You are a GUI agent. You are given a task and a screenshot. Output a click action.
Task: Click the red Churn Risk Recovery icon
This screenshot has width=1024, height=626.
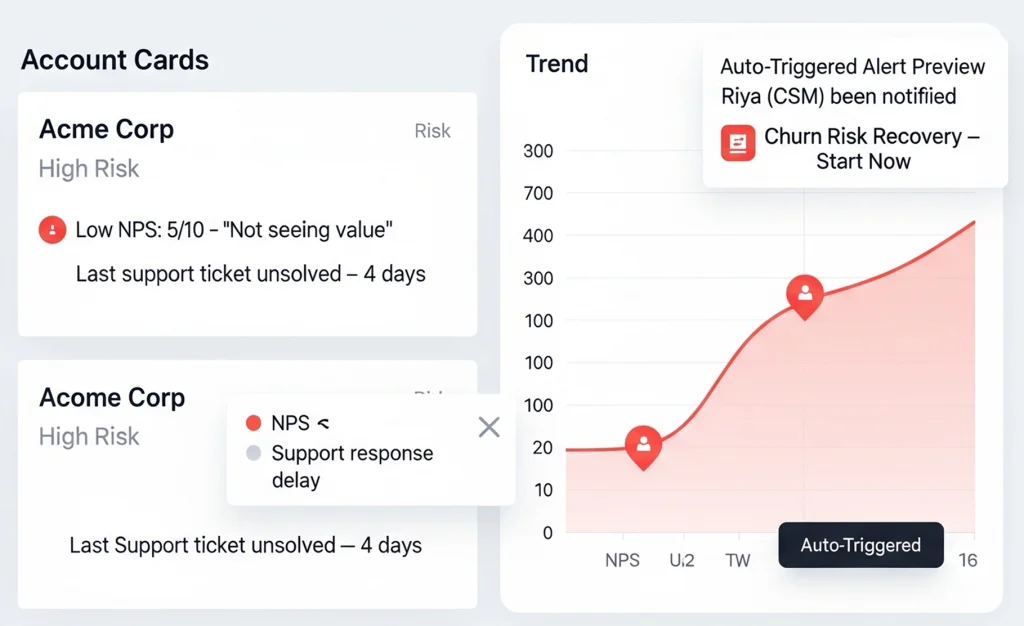738,143
